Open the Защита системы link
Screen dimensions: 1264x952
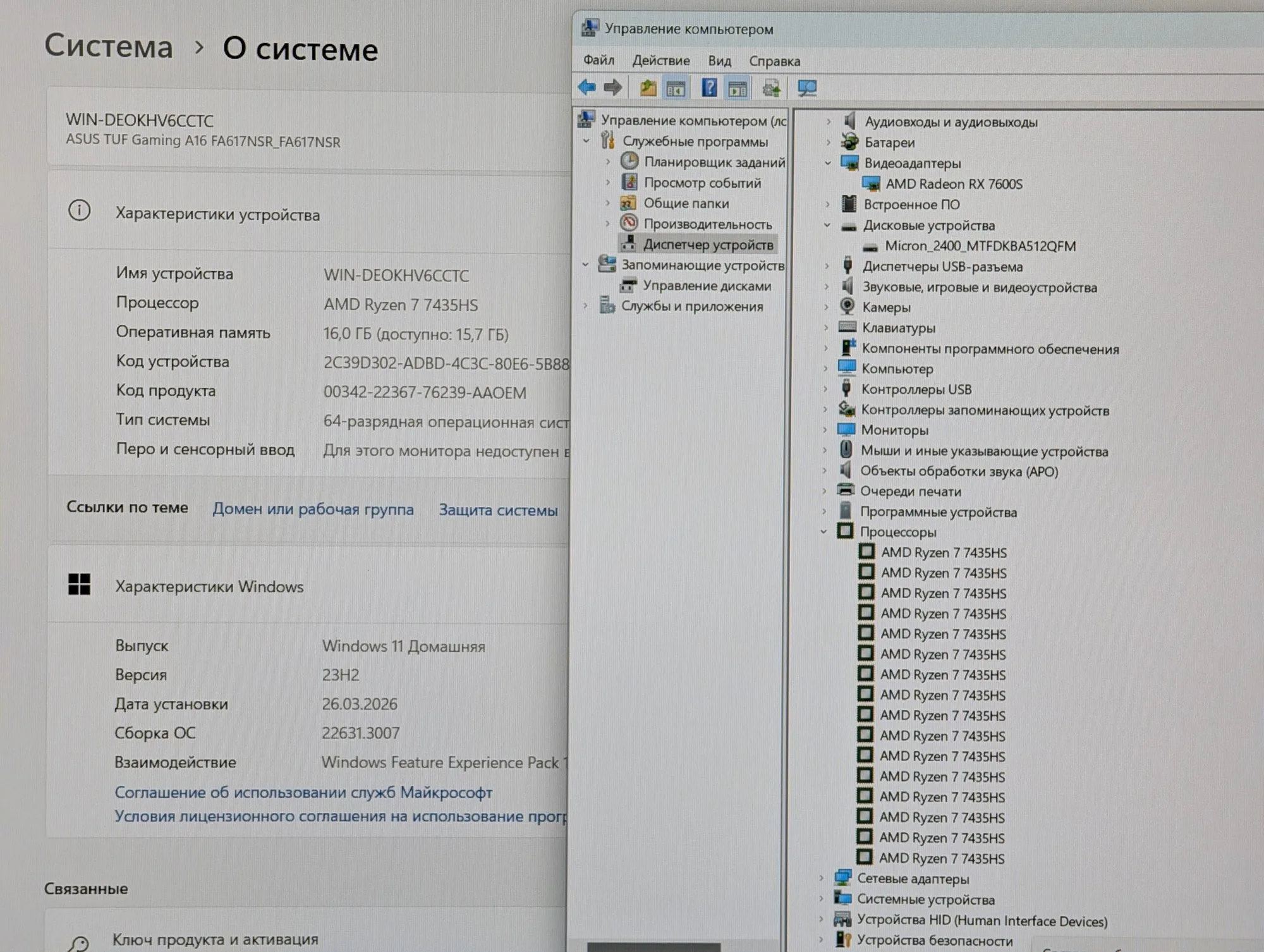coord(498,510)
